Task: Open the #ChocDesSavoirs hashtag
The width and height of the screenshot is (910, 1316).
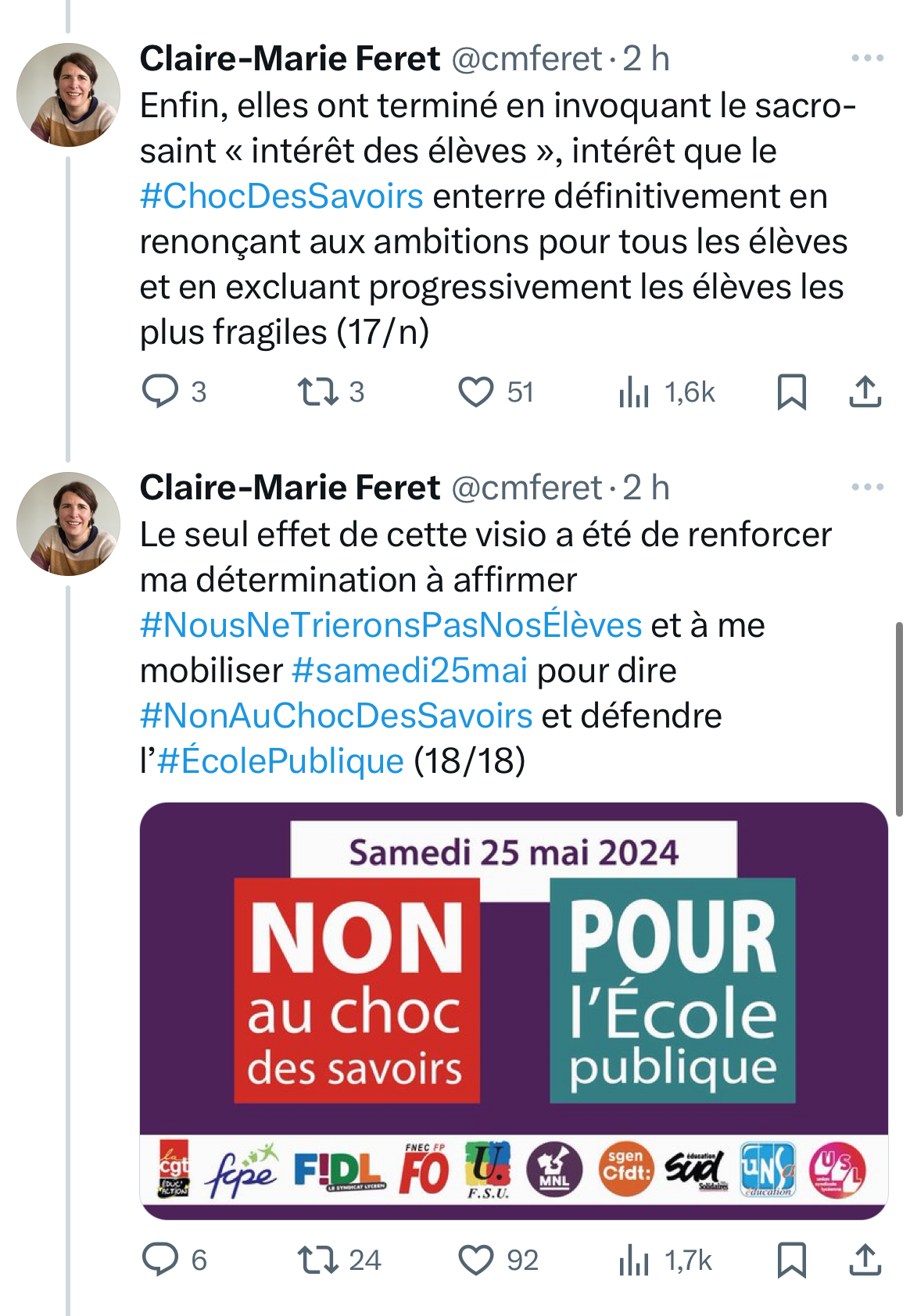Action: (x=281, y=196)
